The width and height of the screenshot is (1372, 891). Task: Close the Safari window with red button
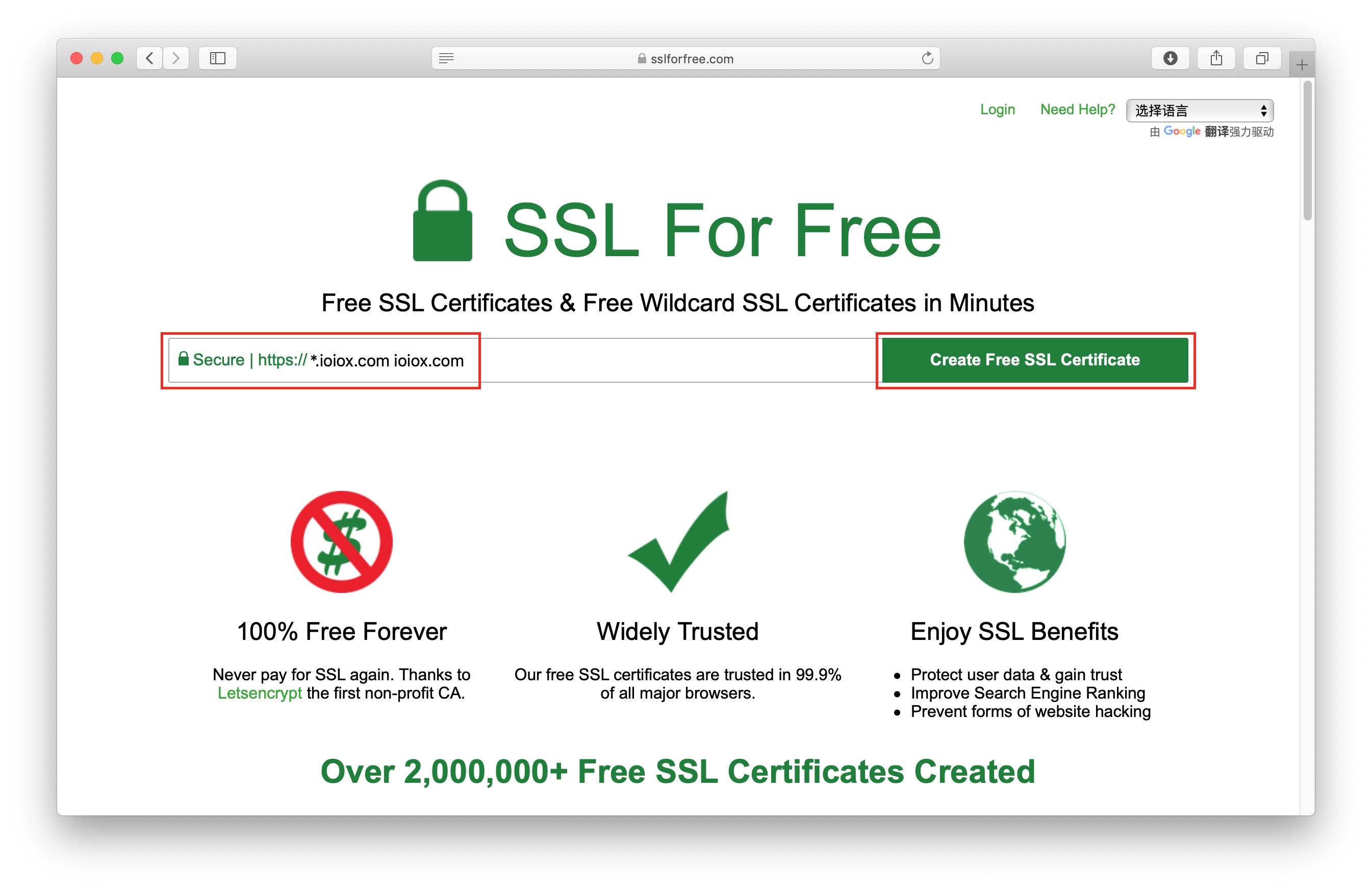pos(76,58)
